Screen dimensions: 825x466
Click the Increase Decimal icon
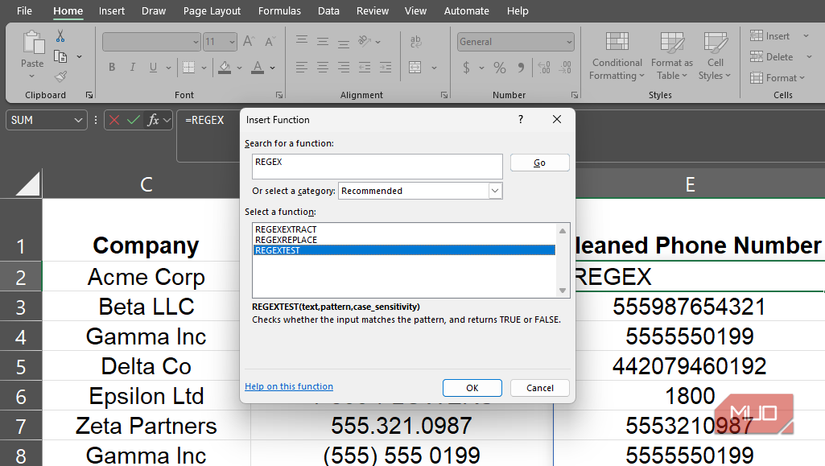coord(545,67)
